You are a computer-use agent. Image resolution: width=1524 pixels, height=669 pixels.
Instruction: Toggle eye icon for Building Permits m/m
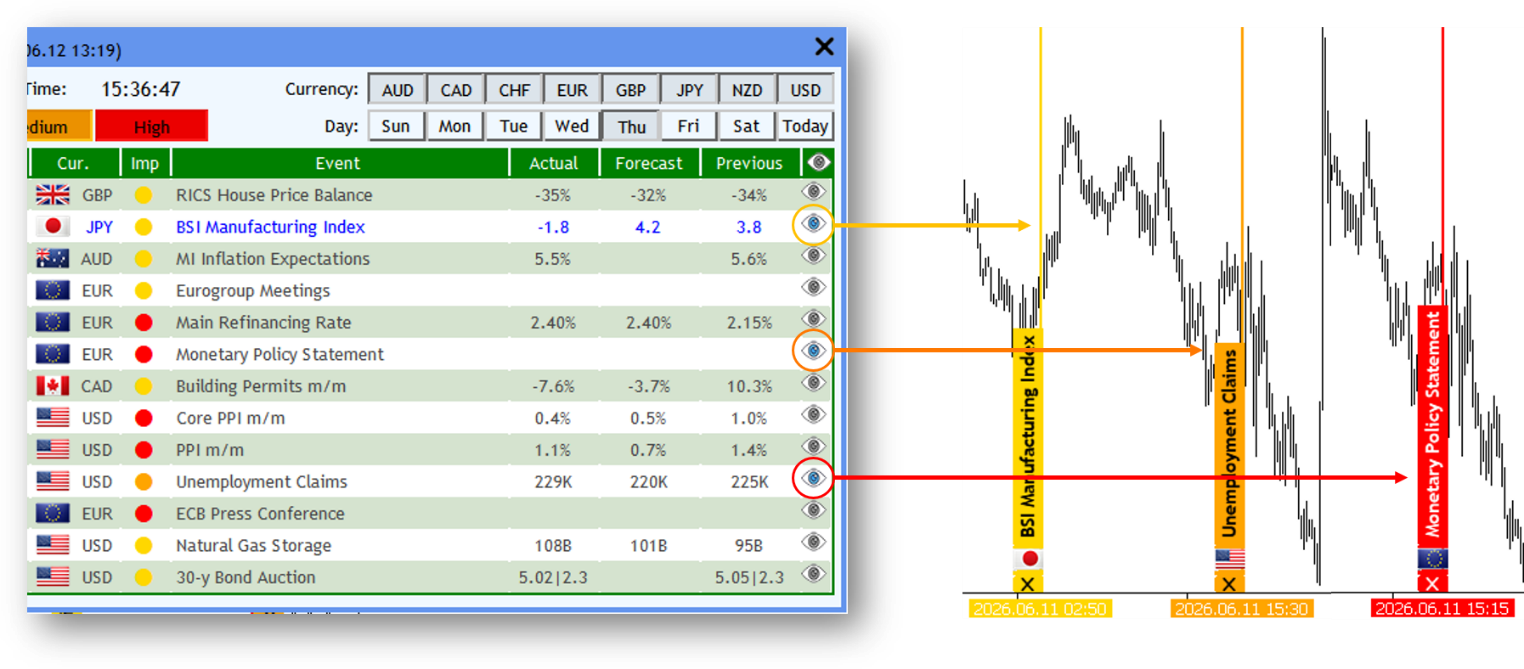tap(815, 383)
